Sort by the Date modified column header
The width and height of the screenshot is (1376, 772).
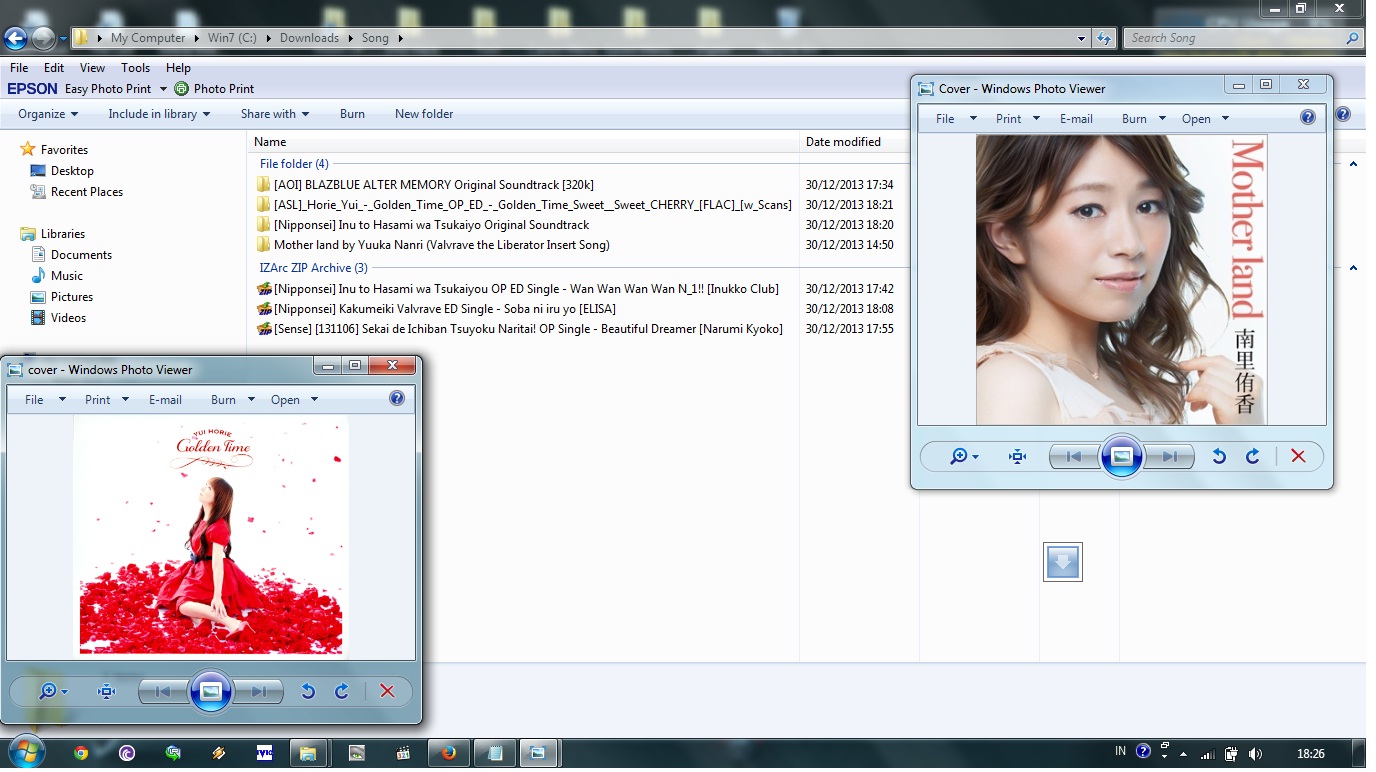(843, 142)
